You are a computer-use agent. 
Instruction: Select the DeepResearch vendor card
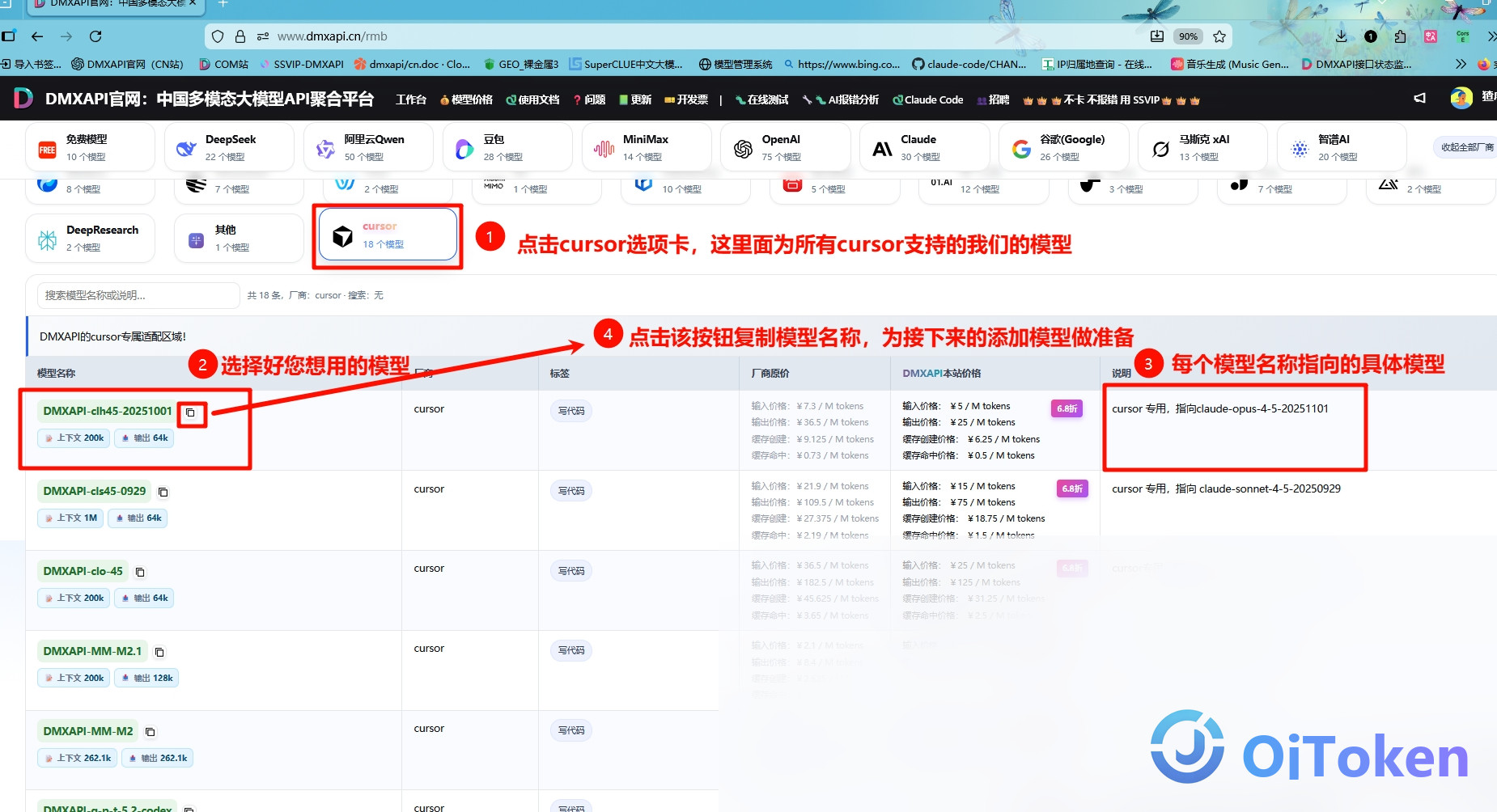(90, 238)
